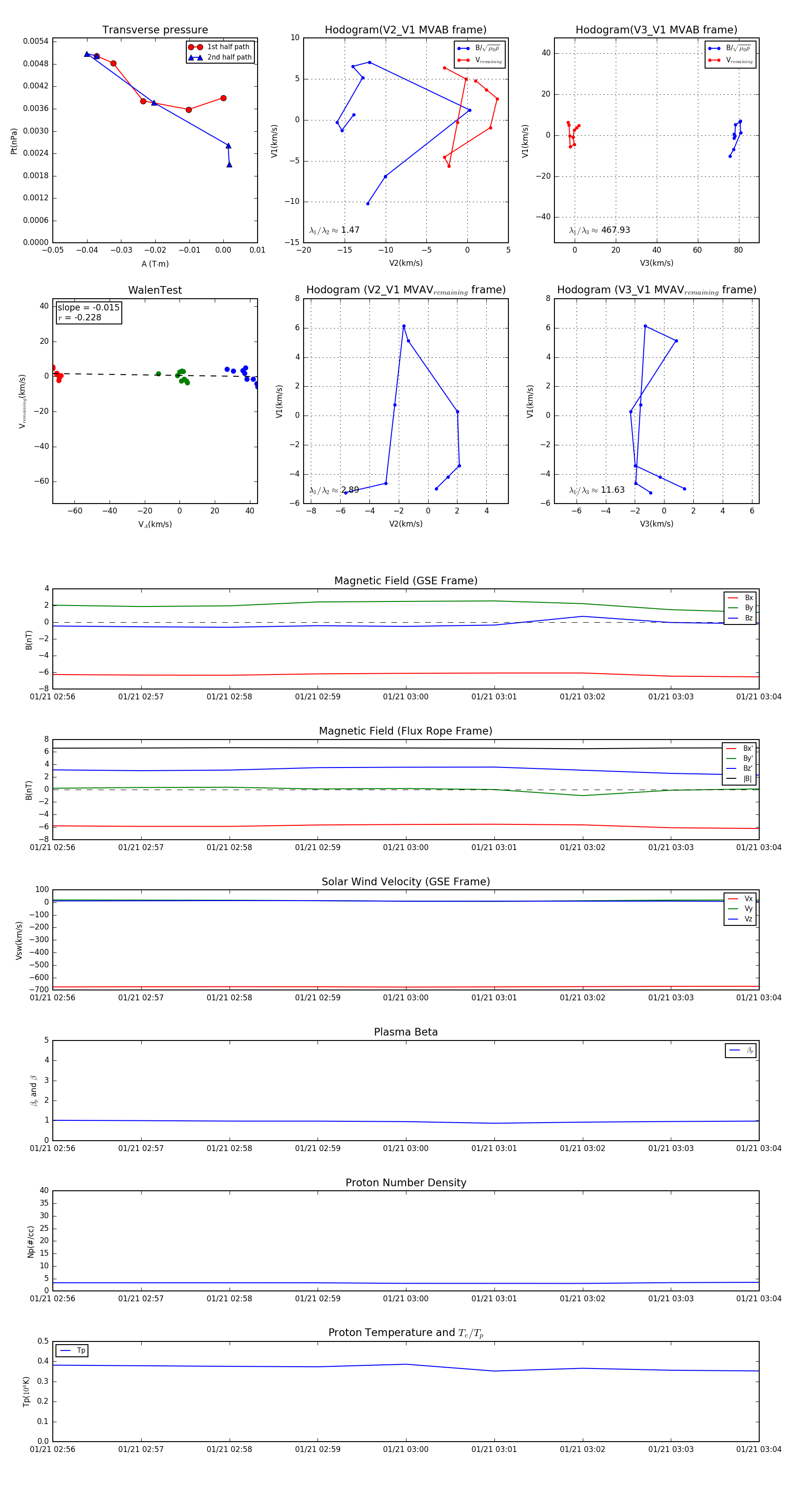812x1489 pixels.
Task: Click the "slope = -0.015" annotation
Action: 88,308
